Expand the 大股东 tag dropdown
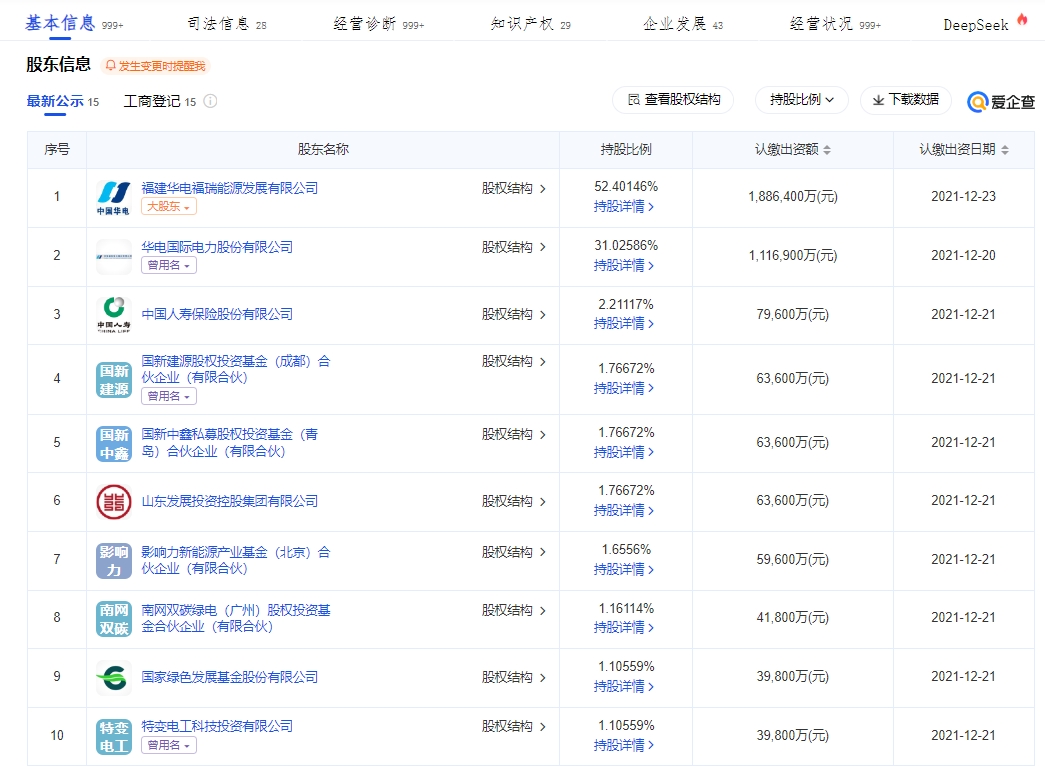 pyautogui.click(x=169, y=207)
